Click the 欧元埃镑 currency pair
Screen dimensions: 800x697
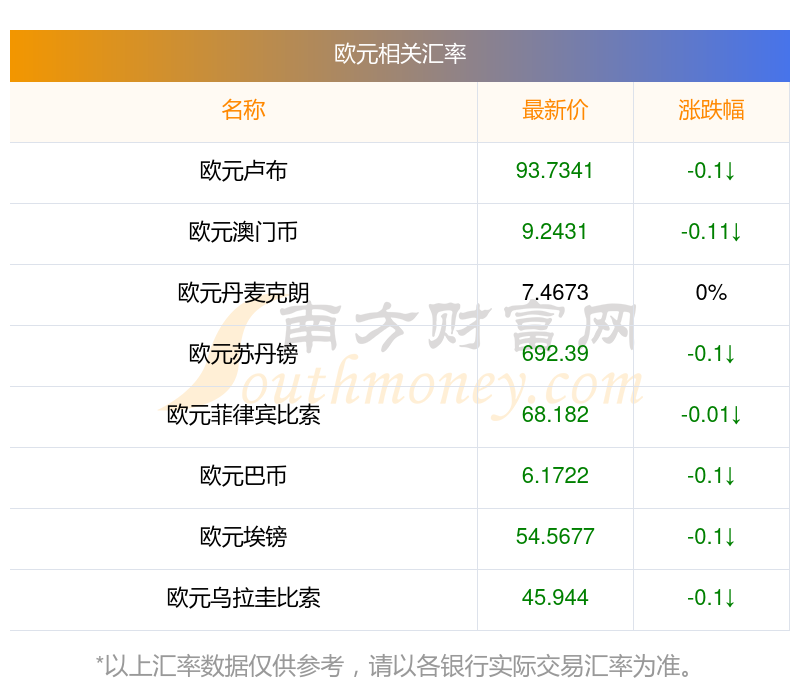tap(243, 537)
